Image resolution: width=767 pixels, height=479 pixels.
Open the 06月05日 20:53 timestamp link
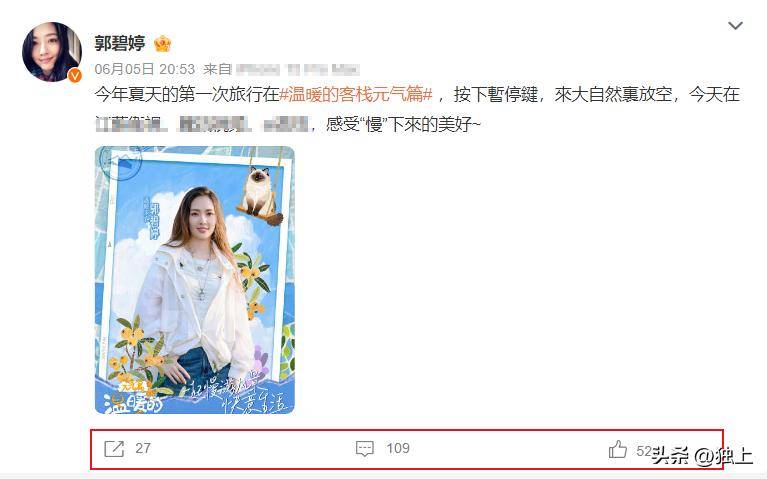pyautogui.click(x=145, y=69)
